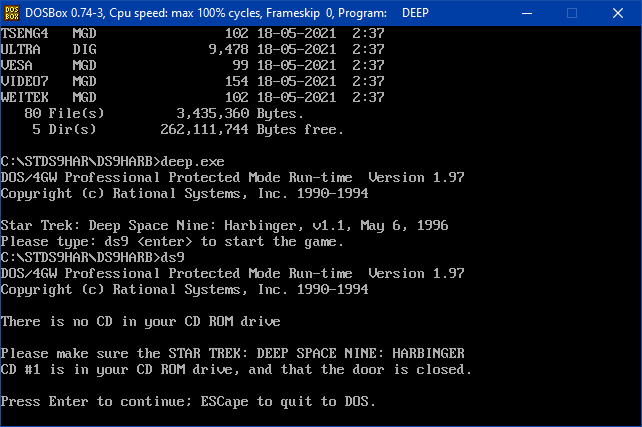Image resolution: width=642 pixels, height=427 pixels.
Task: Minimize the DOSBox window
Action: tap(527, 13)
